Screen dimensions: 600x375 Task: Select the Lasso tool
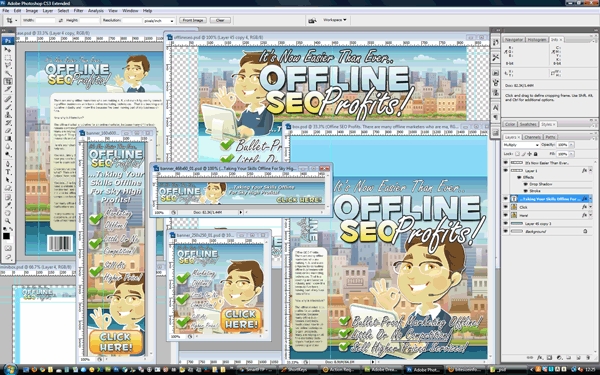coord(7,65)
